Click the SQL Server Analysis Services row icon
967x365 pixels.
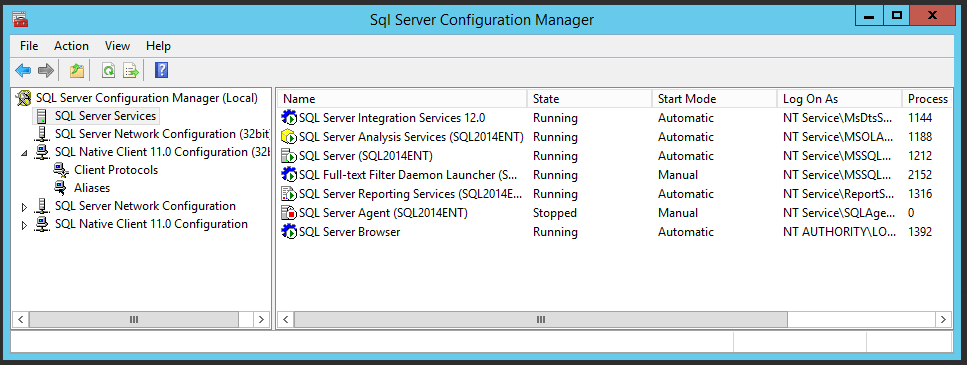click(289, 137)
